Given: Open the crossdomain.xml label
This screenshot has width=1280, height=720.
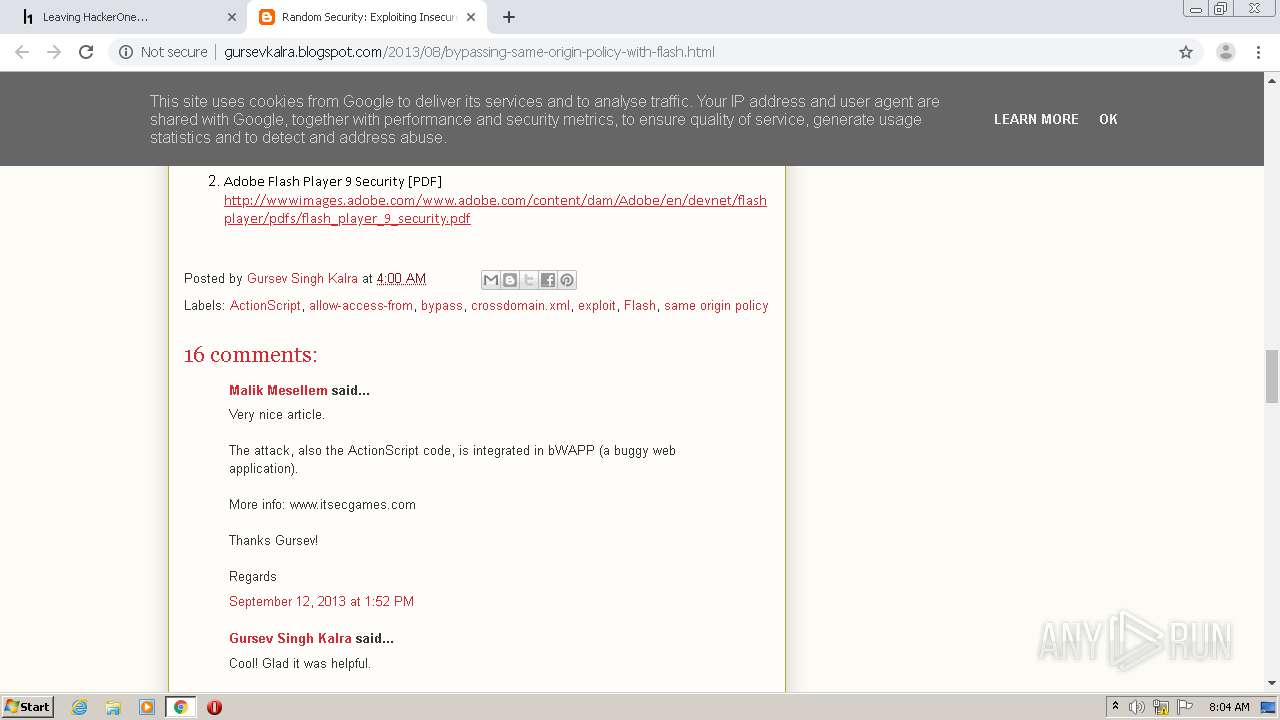Looking at the screenshot, I should pos(520,306).
